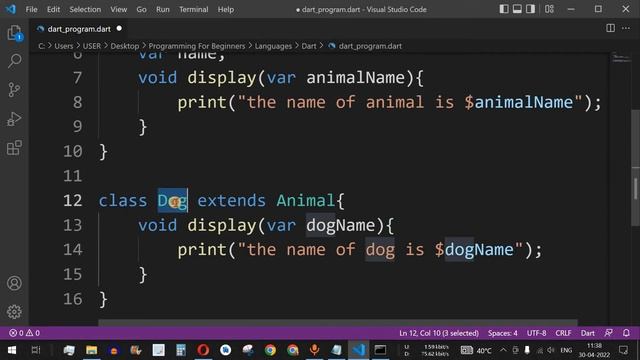
Task: Click the errors and warnings status indicator
Action: 24,333
